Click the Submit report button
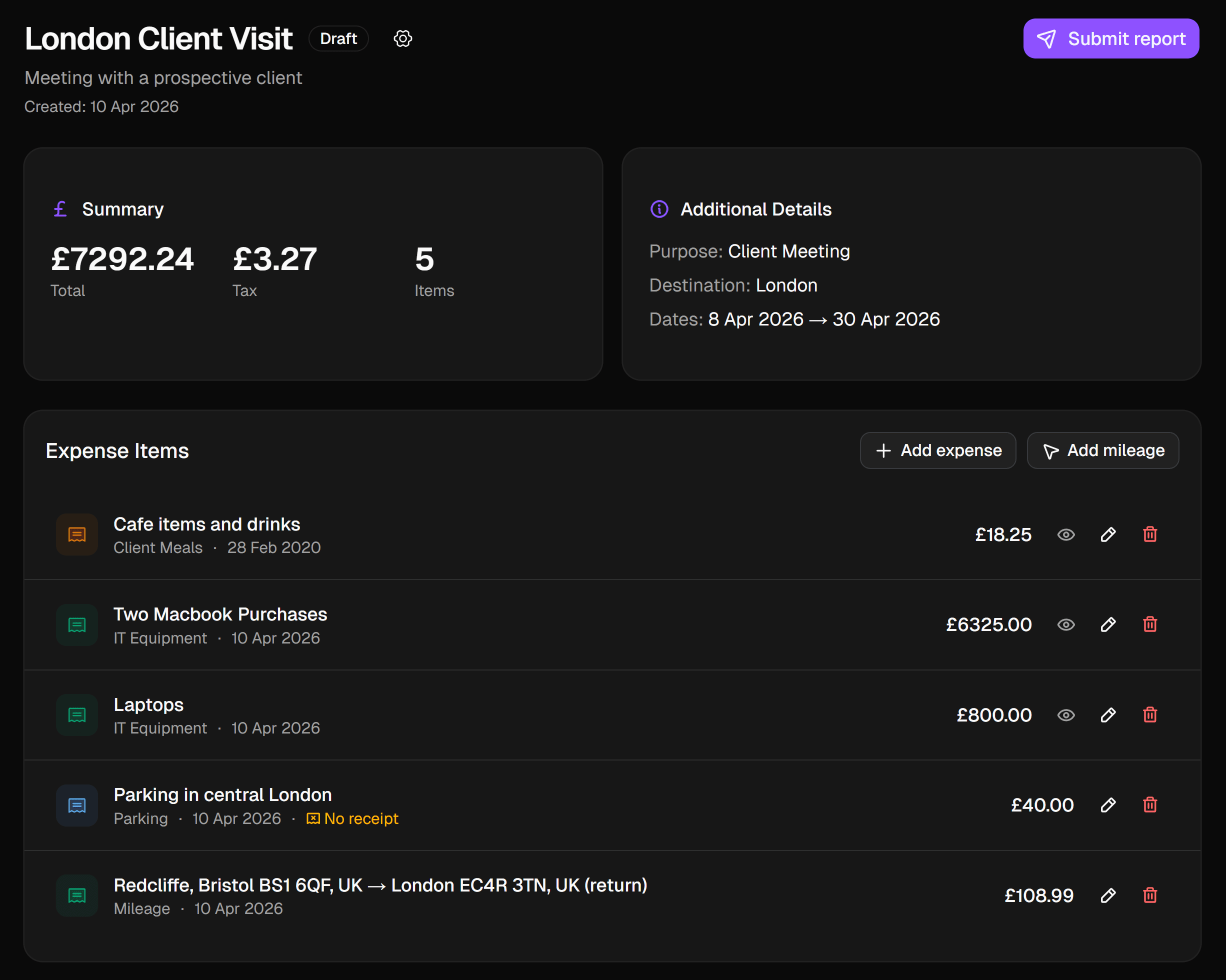This screenshot has width=1226, height=980. [x=1110, y=38]
